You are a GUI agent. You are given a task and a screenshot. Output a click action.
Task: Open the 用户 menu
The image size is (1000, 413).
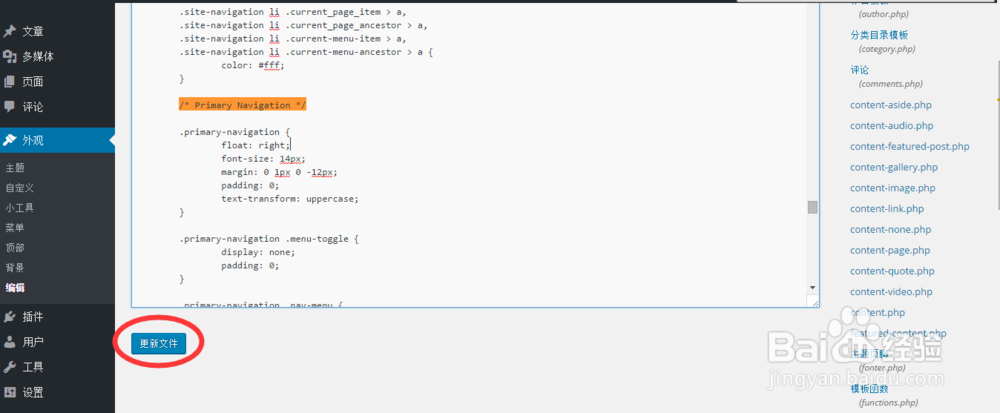[x=33, y=342]
